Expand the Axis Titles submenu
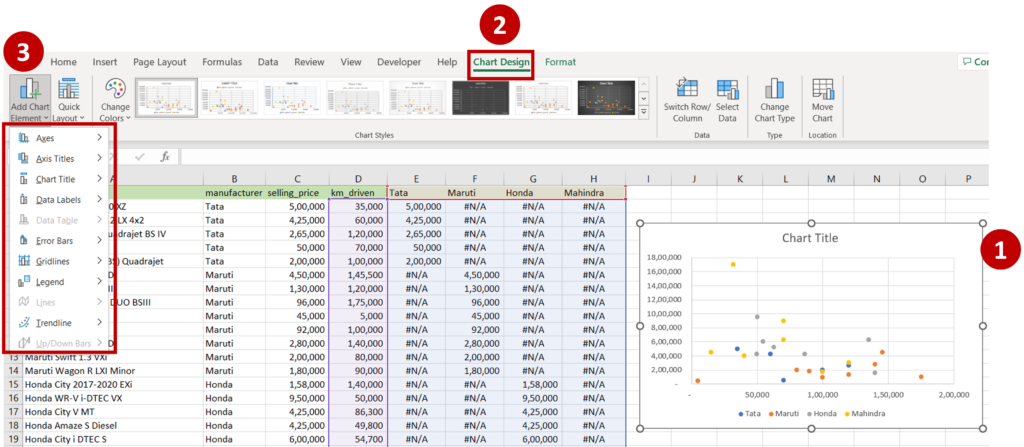Viewport: 1024px width, 447px height. [60, 158]
